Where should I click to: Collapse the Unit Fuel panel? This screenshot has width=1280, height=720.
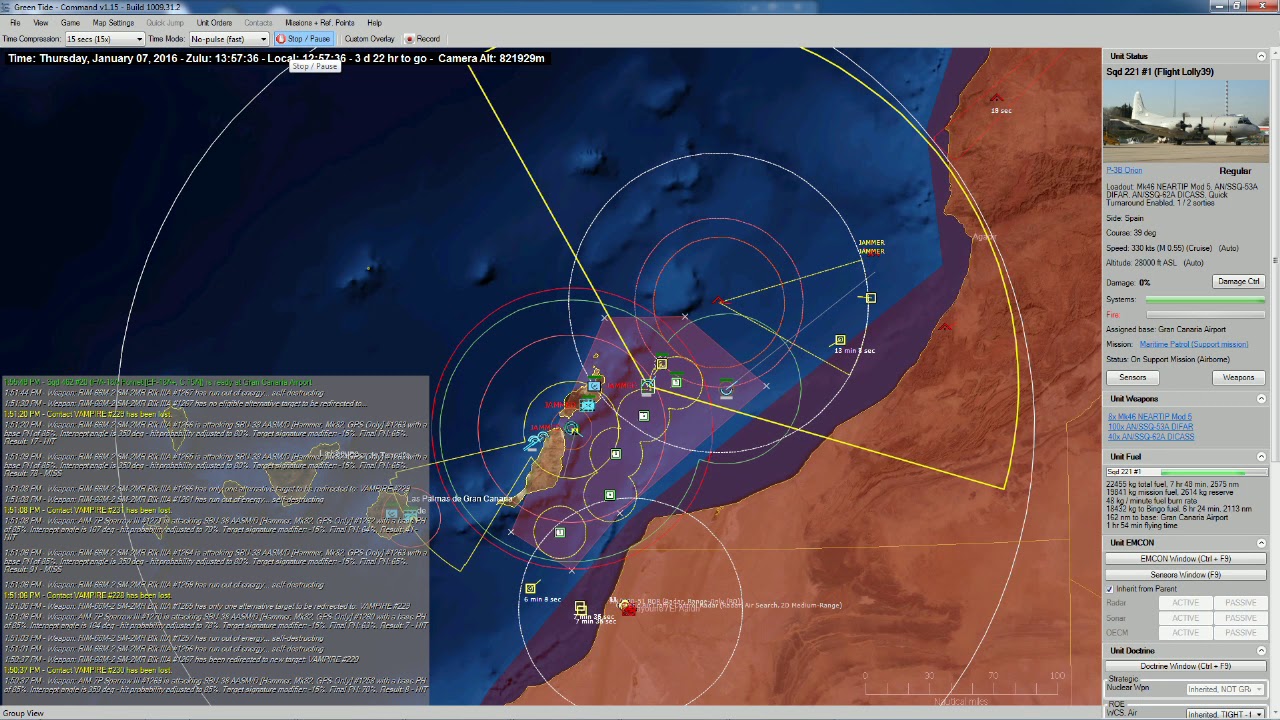pos(1261,457)
